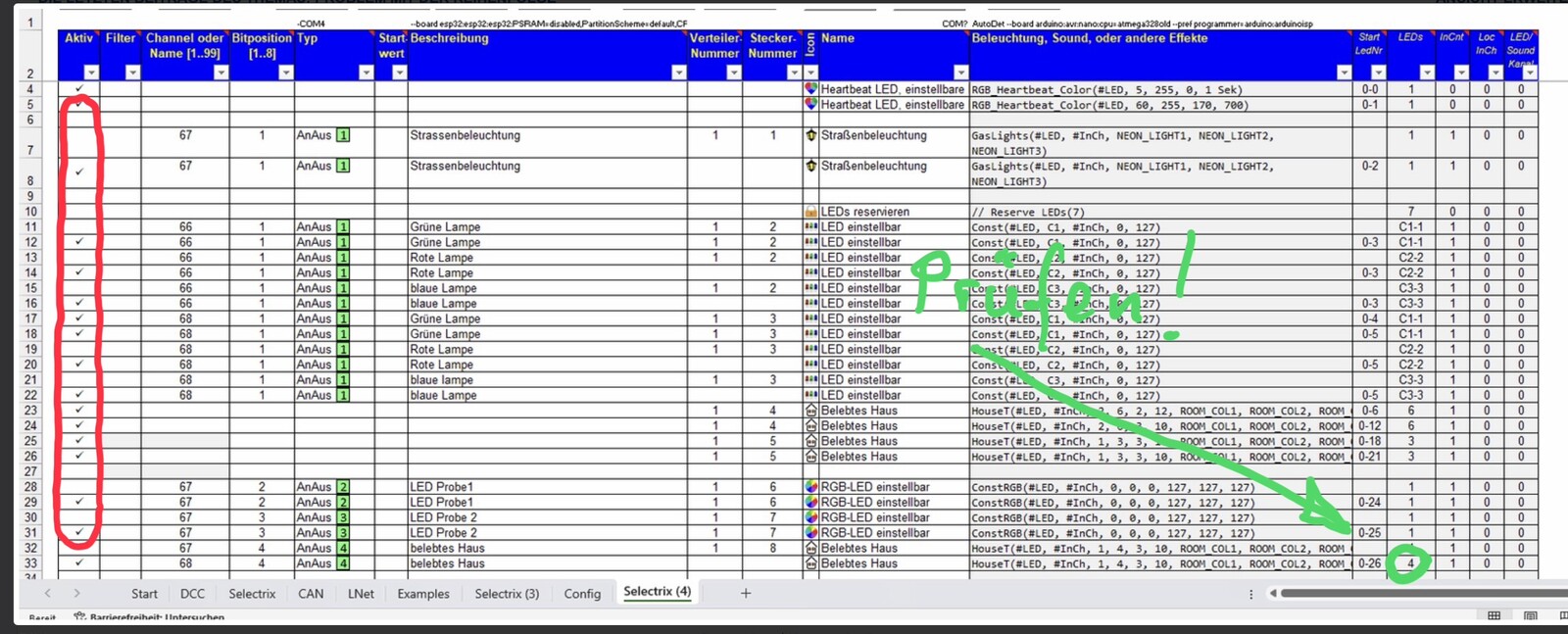1568x634 pixels.
Task: Open the Beschreibung column filter dropdown
Action: click(678, 73)
